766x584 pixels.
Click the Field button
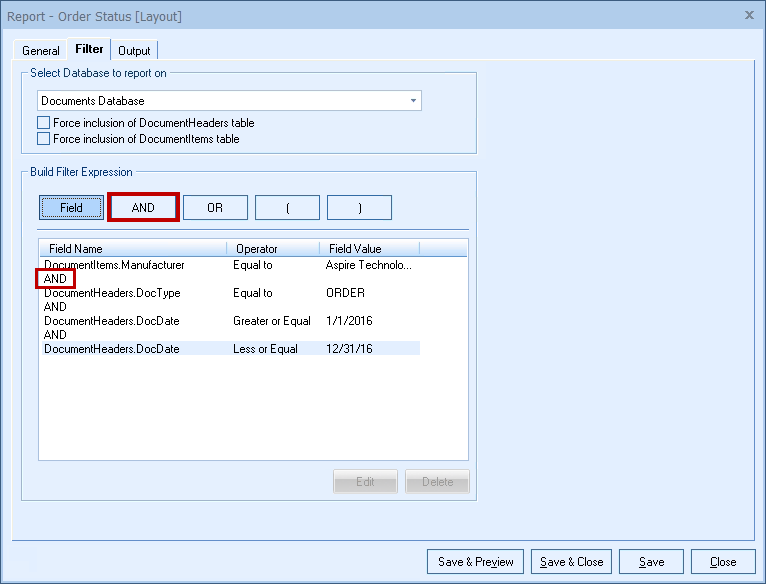tap(72, 207)
